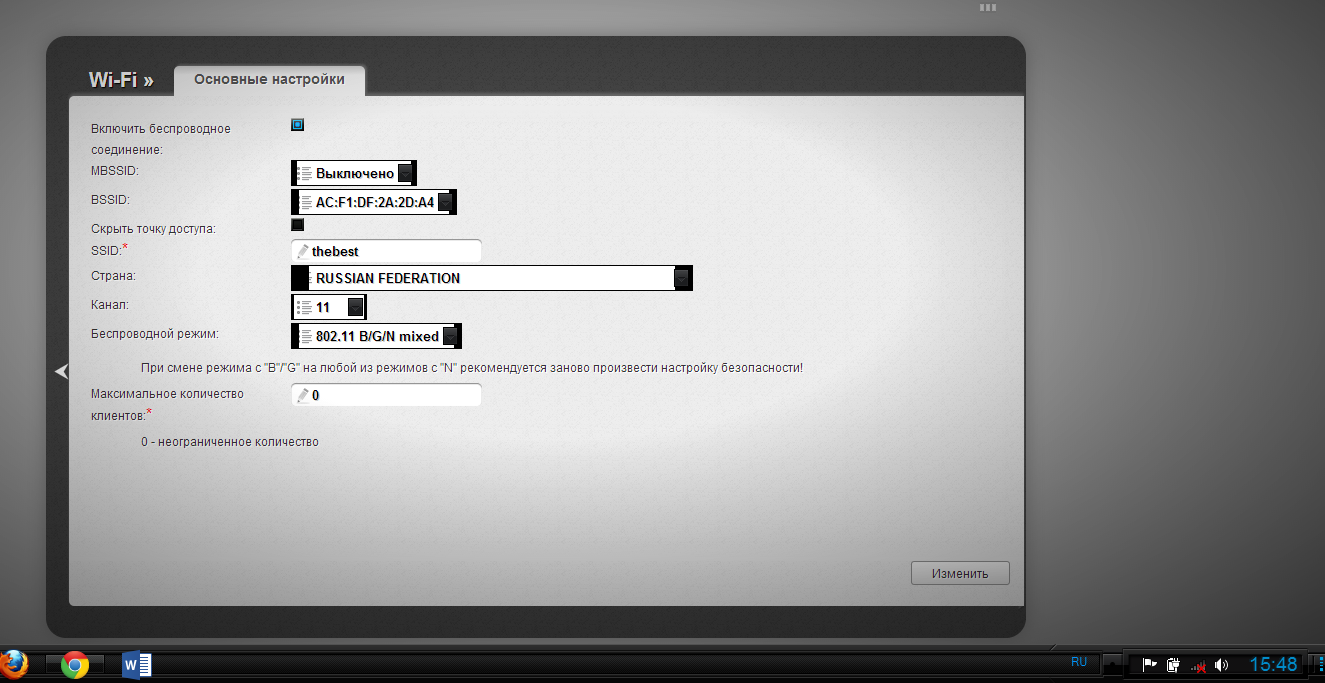Click the speaker volume tray icon

[1221, 665]
